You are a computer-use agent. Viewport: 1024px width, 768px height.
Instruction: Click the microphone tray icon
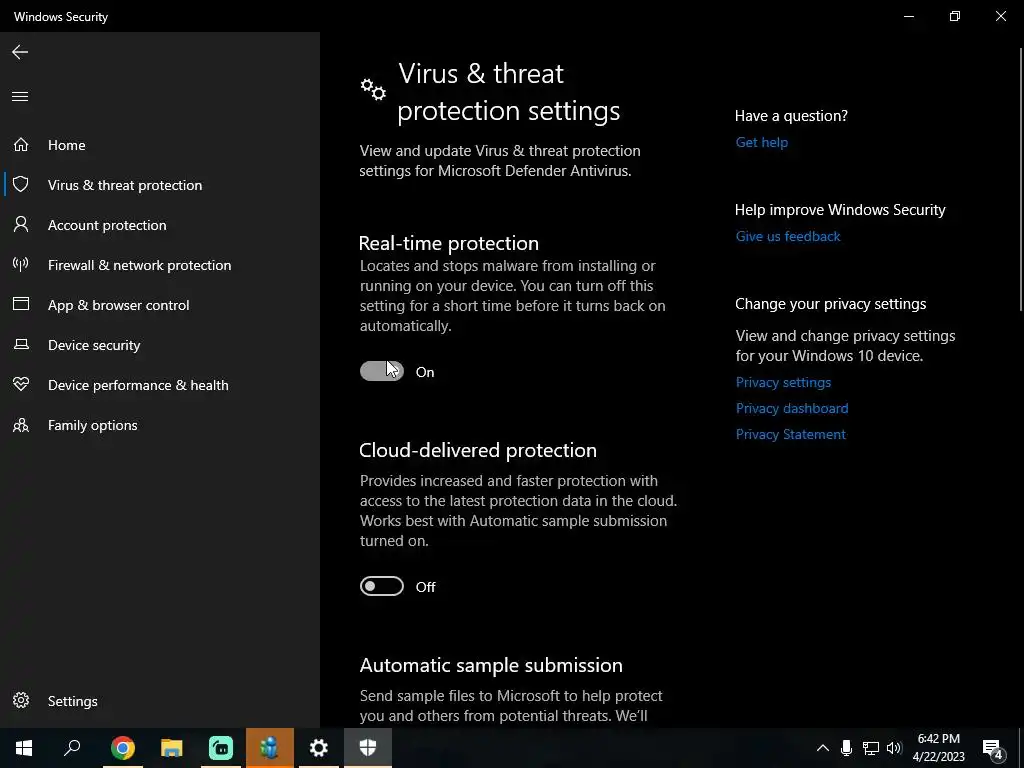tap(846, 748)
